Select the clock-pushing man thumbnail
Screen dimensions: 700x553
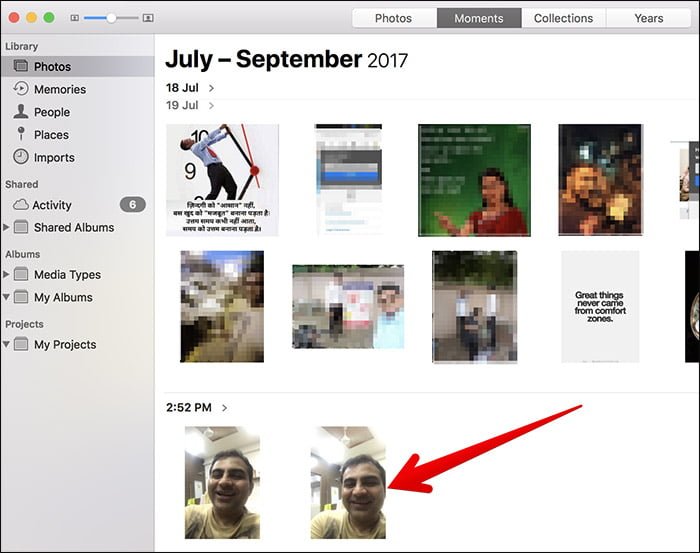point(222,180)
